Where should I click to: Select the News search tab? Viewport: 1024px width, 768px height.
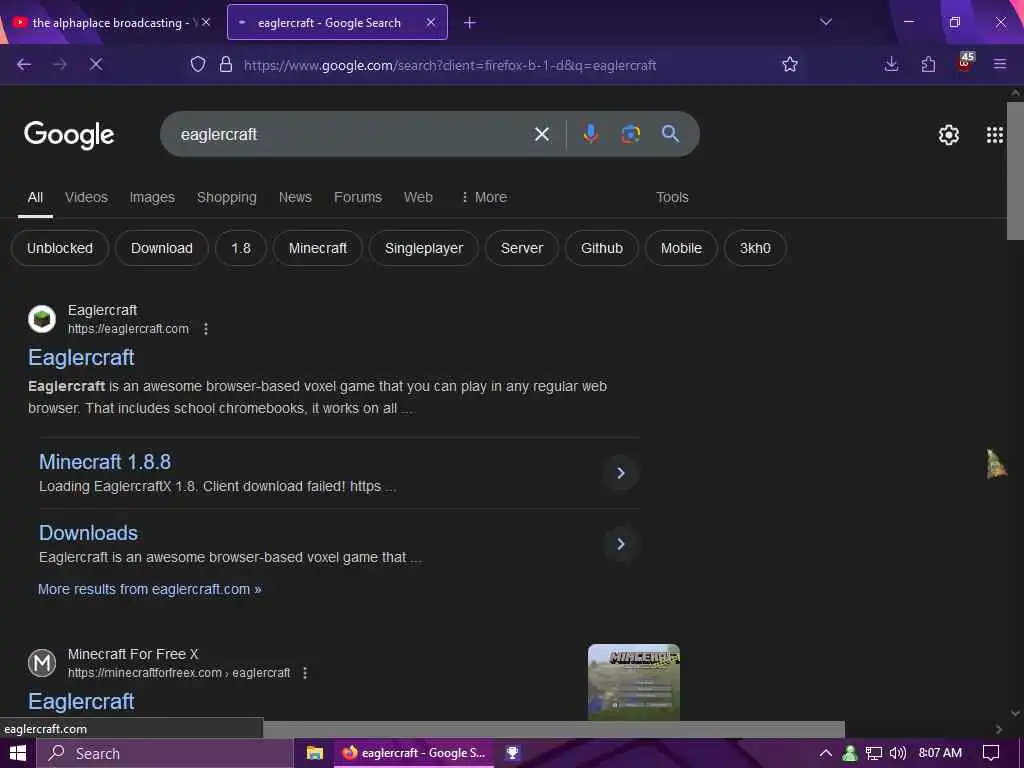[295, 197]
